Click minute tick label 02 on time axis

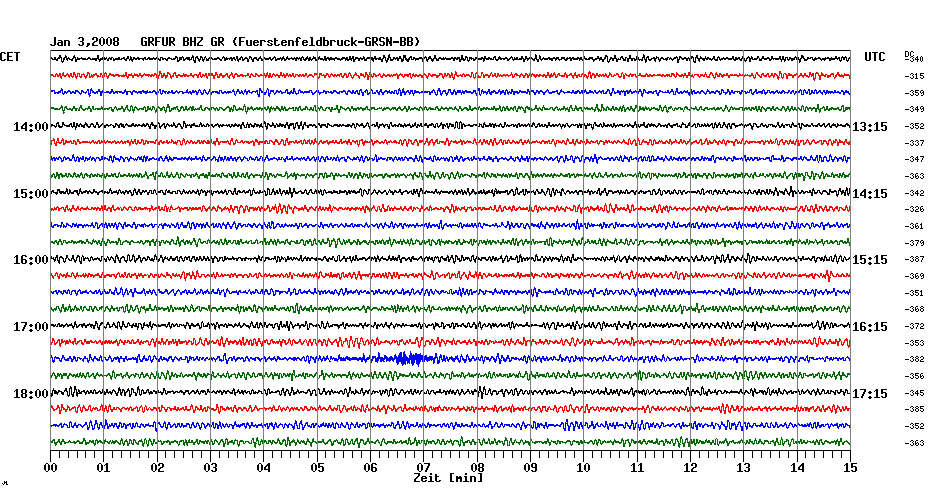(x=157, y=467)
